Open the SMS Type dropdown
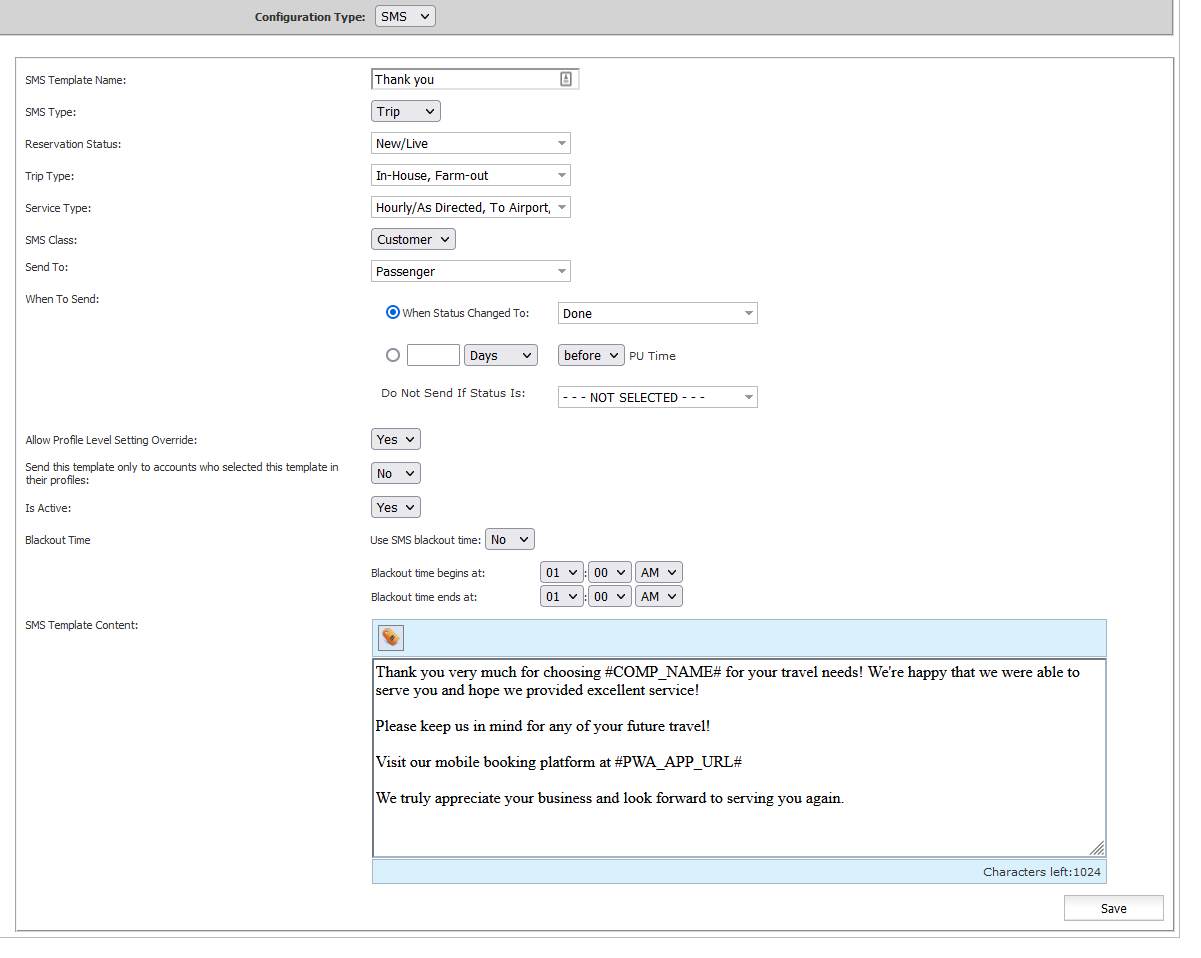 [405, 111]
